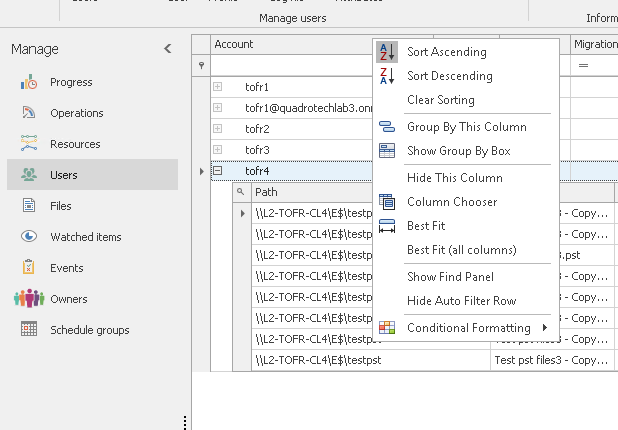Screen dimensions: 618x430
Task: Open the Events clipboard icon
Action: tap(29, 268)
